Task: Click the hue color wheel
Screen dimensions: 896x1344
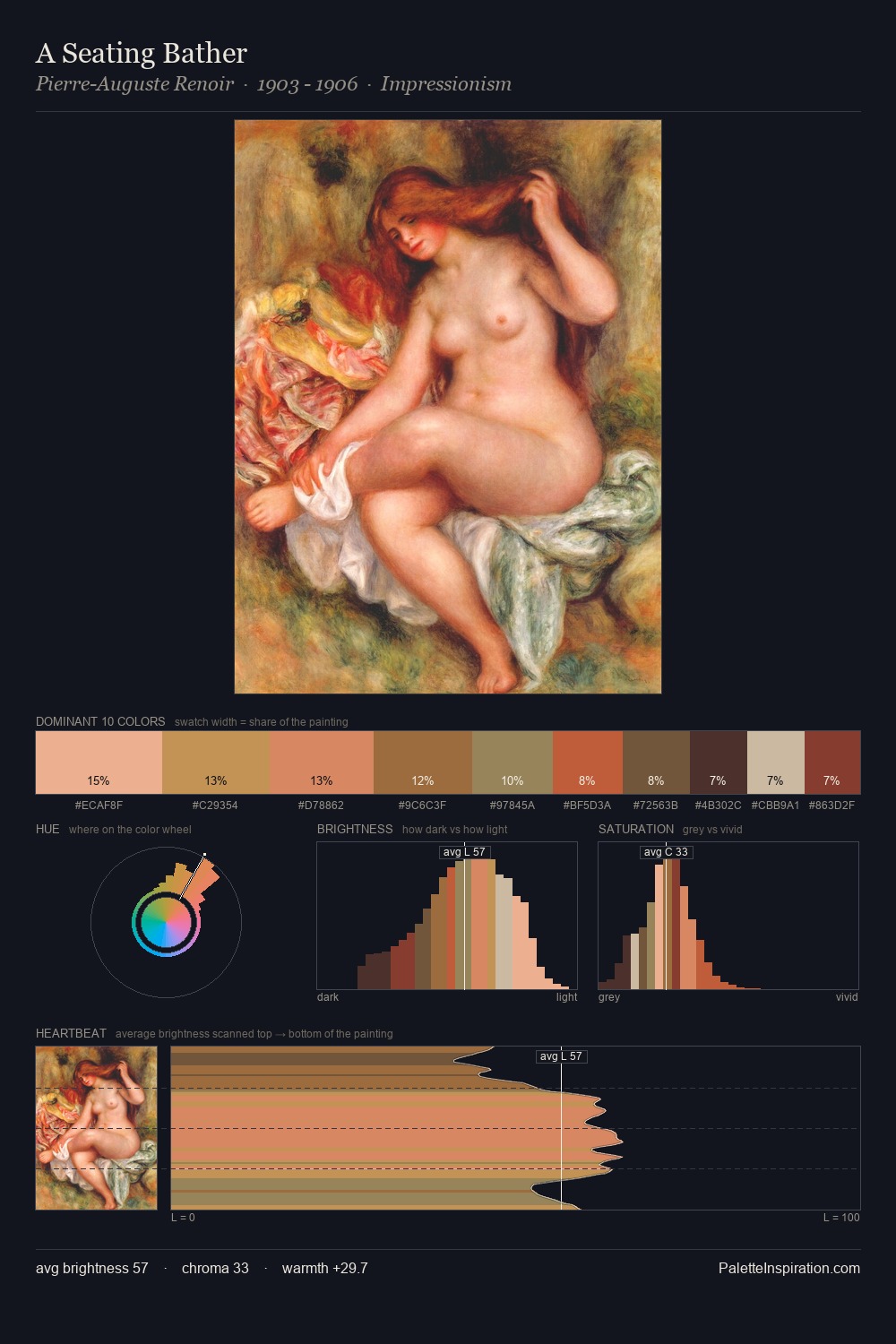Action: (x=166, y=922)
